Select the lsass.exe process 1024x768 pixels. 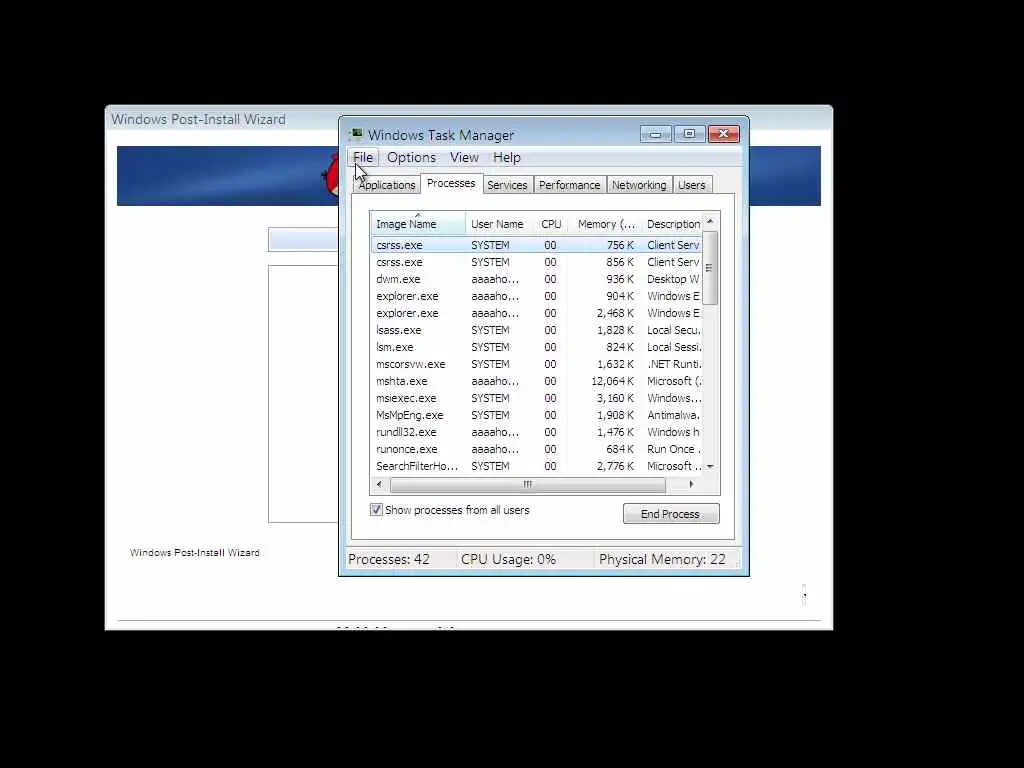pyautogui.click(x=538, y=330)
